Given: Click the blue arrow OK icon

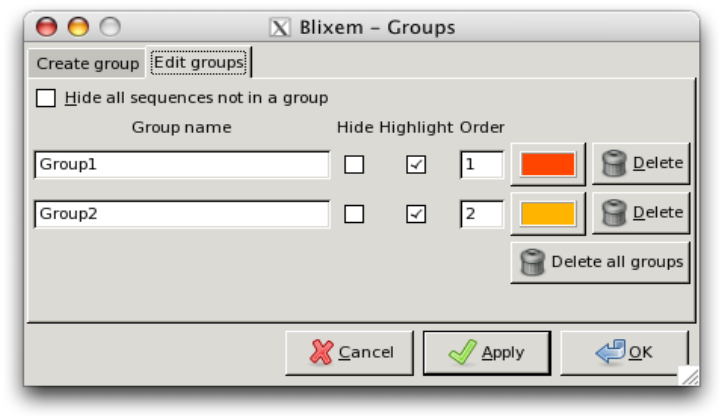Looking at the screenshot, I should tap(609, 352).
